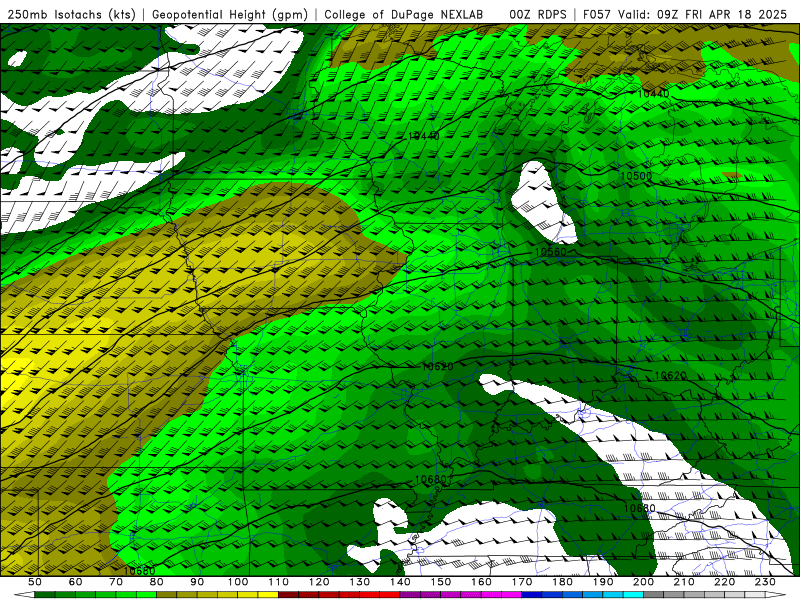
Task: Click the 'College of DuPage NEXLAB' label
Action: pos(404,14)
